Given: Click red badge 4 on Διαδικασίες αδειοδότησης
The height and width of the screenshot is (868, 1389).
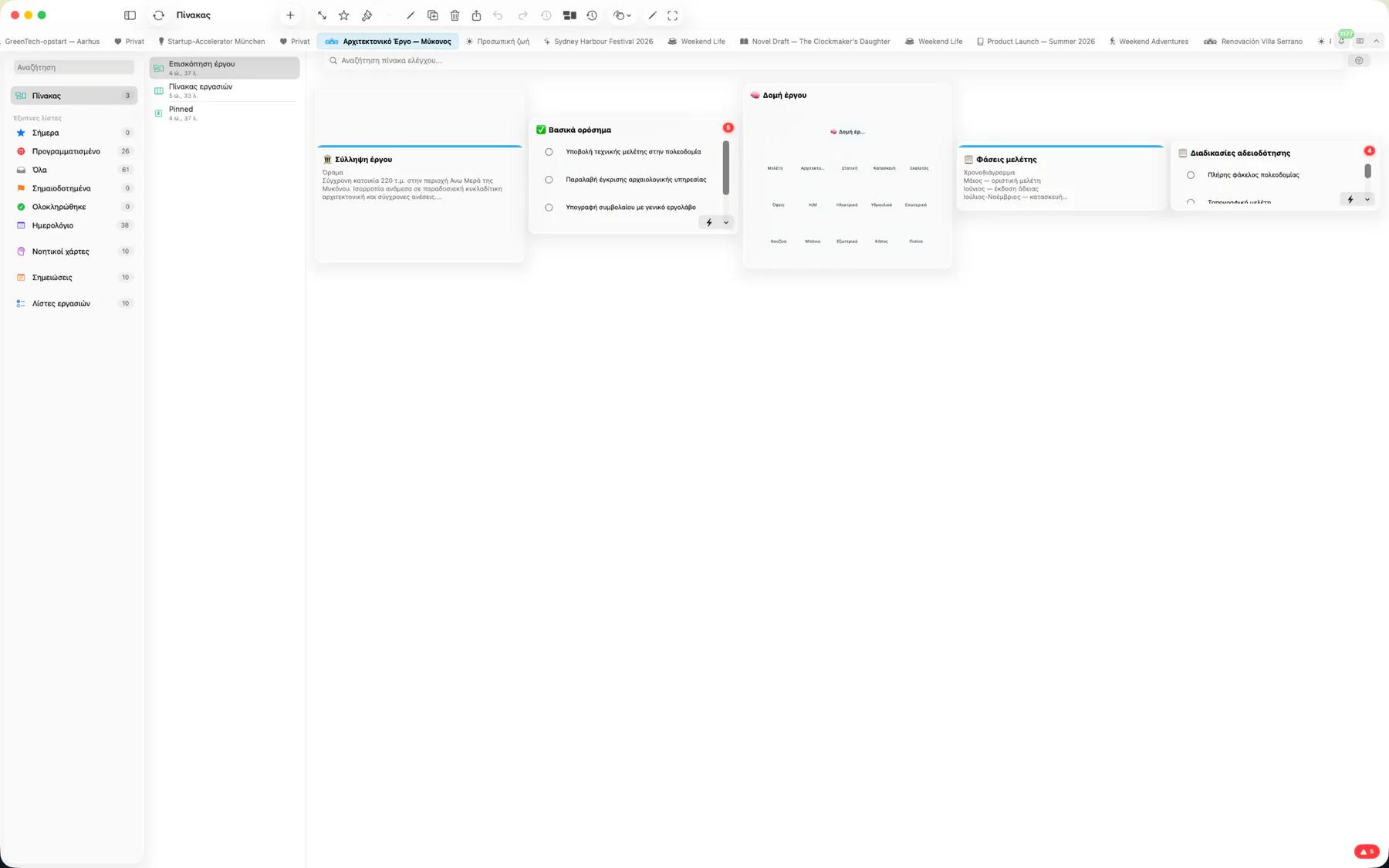Looking at the screenshot, I should coord(1369,151).
